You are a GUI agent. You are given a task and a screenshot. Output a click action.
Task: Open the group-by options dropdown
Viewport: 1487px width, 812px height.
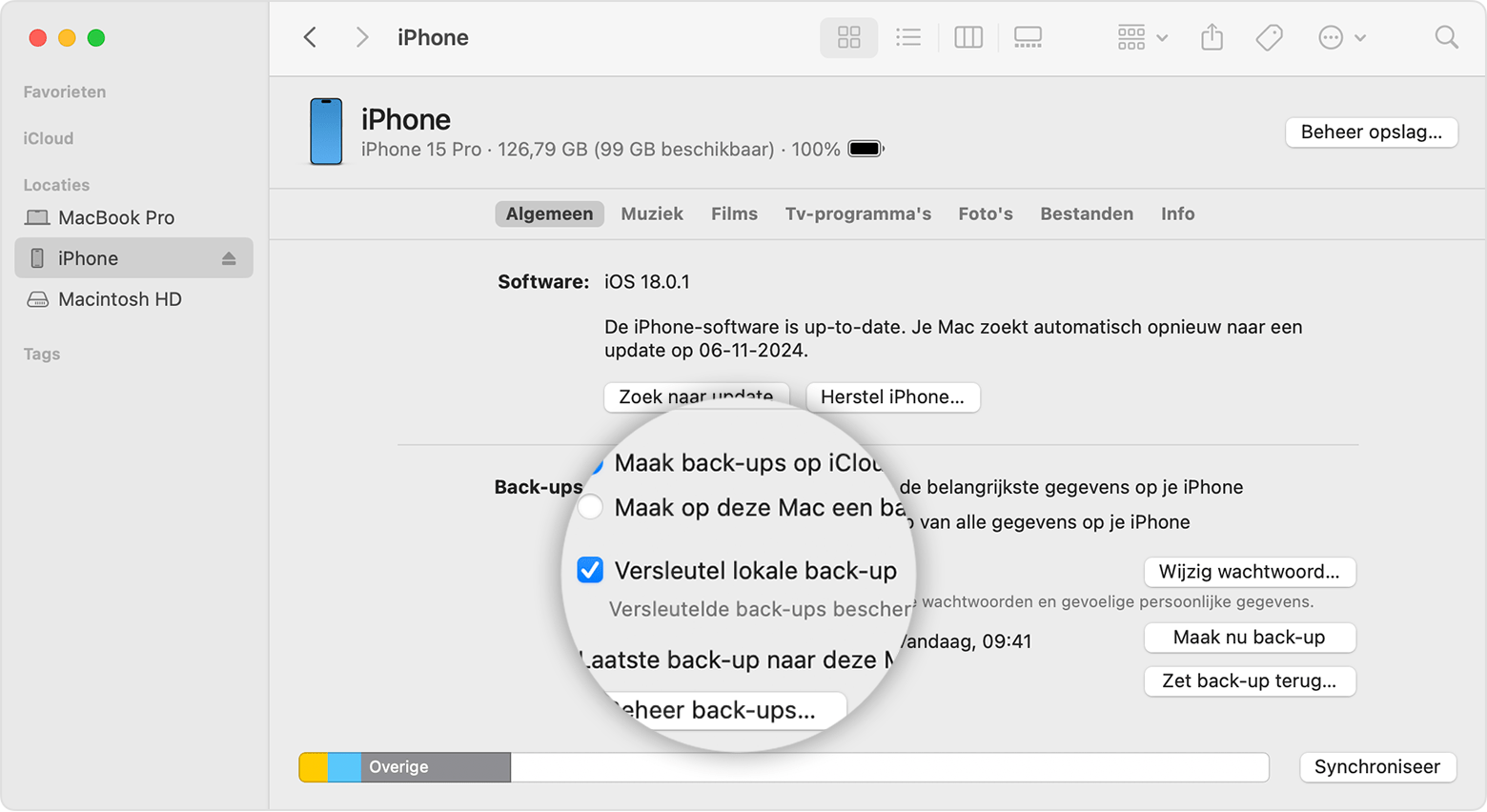click(1142, 37)
